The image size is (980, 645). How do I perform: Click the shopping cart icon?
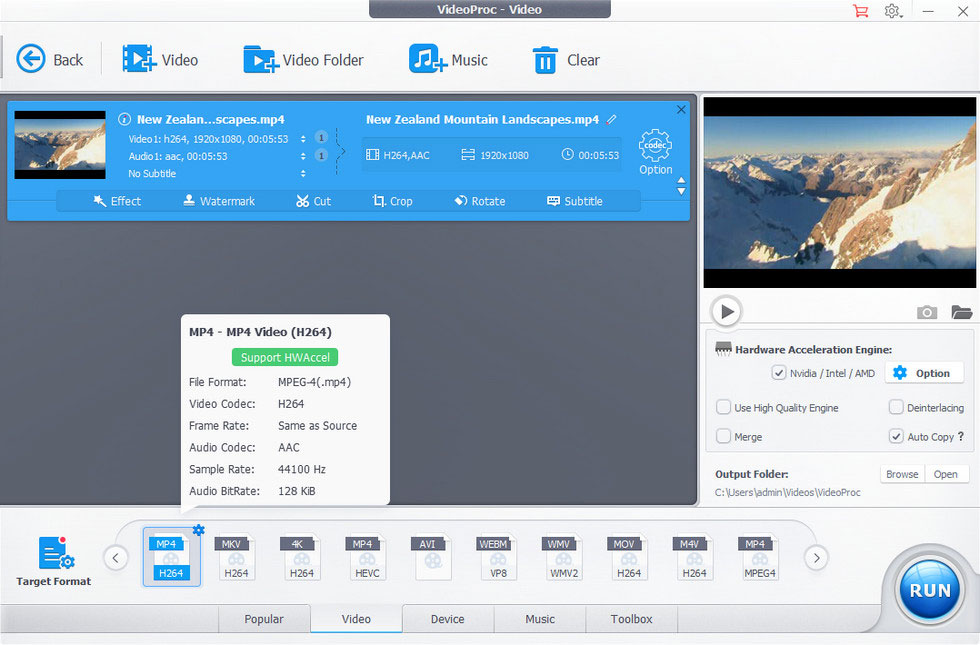click(x=861, y=11)
